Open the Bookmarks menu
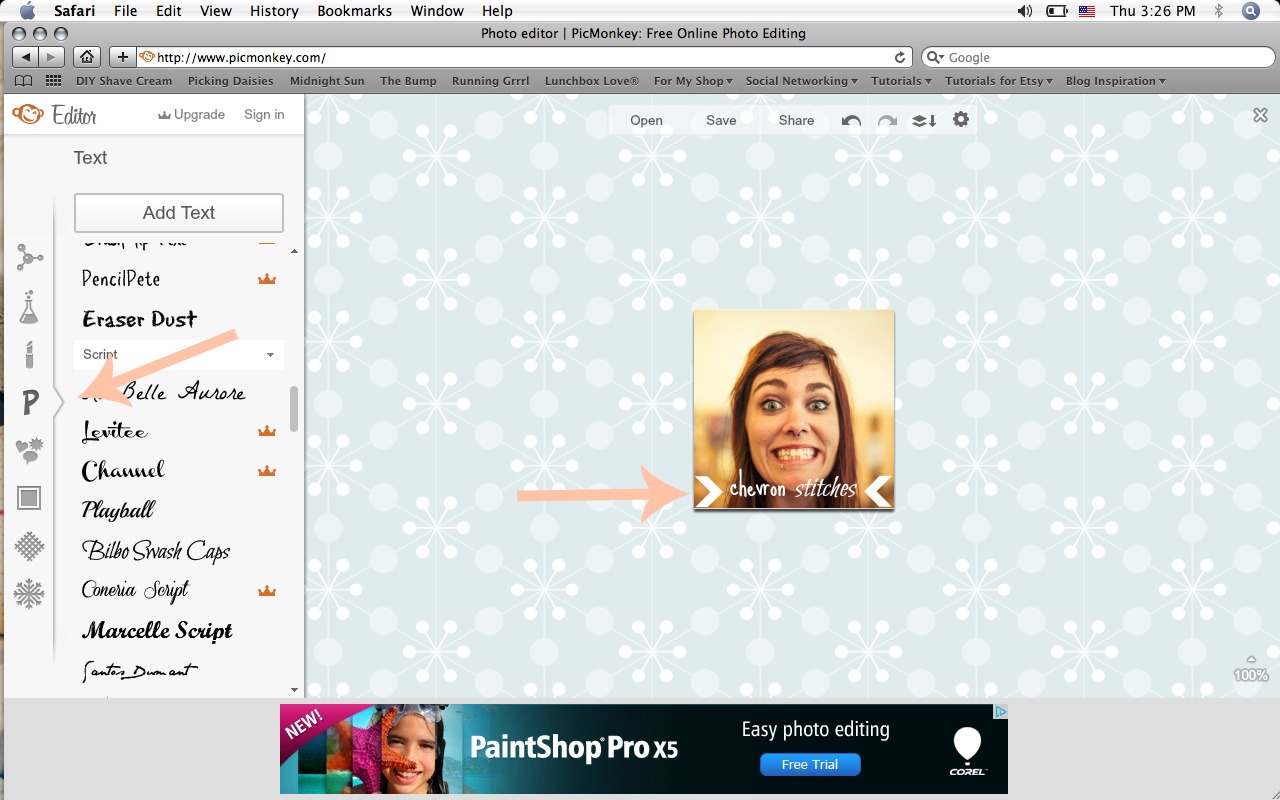 click(354, 11)
